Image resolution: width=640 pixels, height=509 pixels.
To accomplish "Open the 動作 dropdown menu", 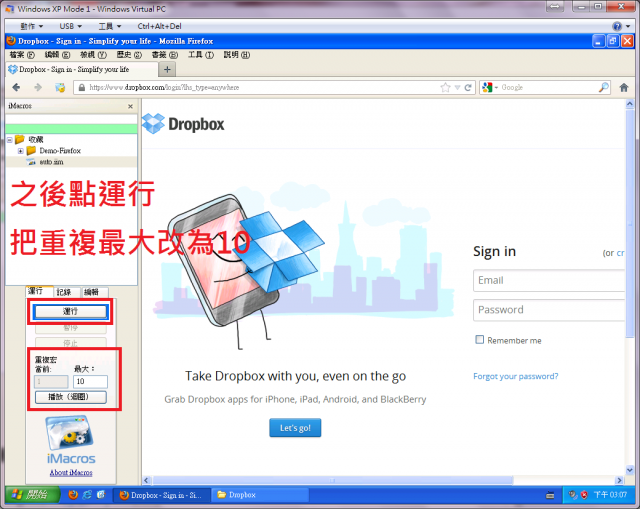I will click(x=31, y=26).
